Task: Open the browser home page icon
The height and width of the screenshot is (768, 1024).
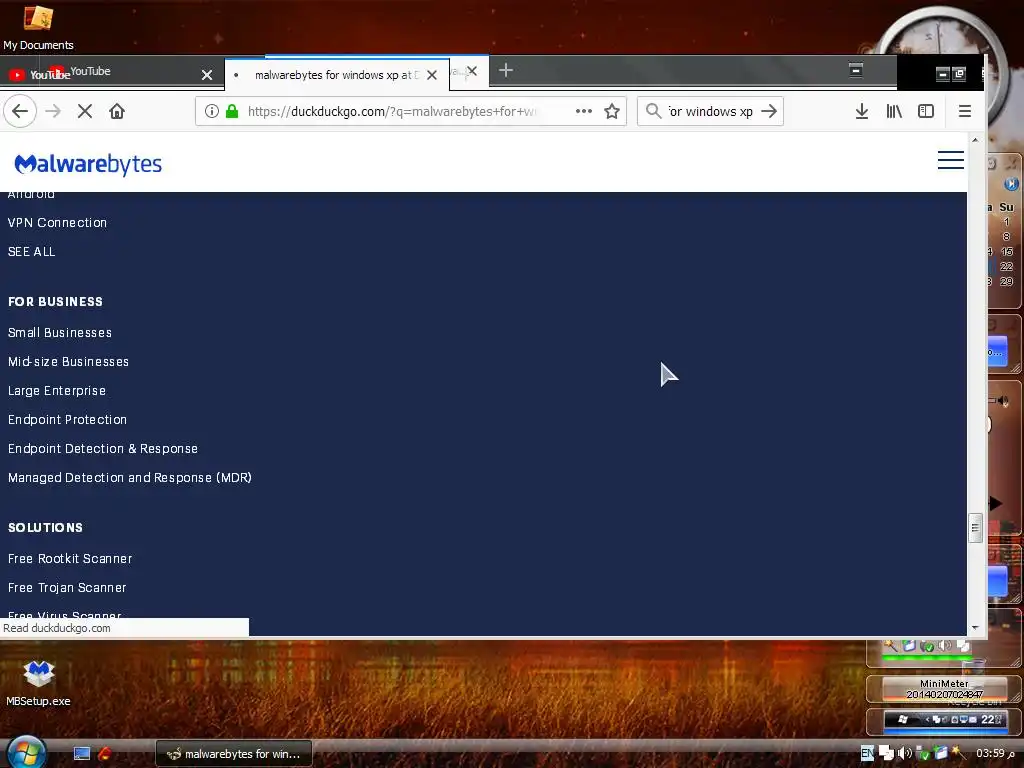Action: [117, 111]
